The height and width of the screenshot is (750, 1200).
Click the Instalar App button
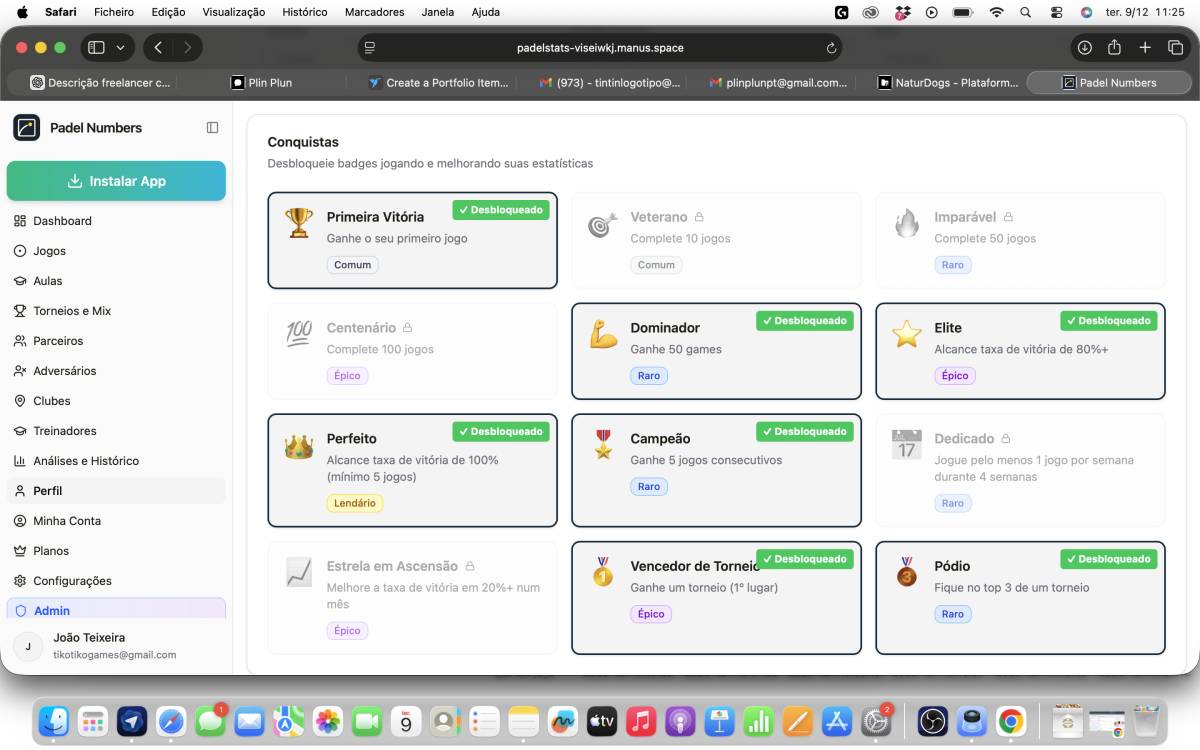click(116, 181)
